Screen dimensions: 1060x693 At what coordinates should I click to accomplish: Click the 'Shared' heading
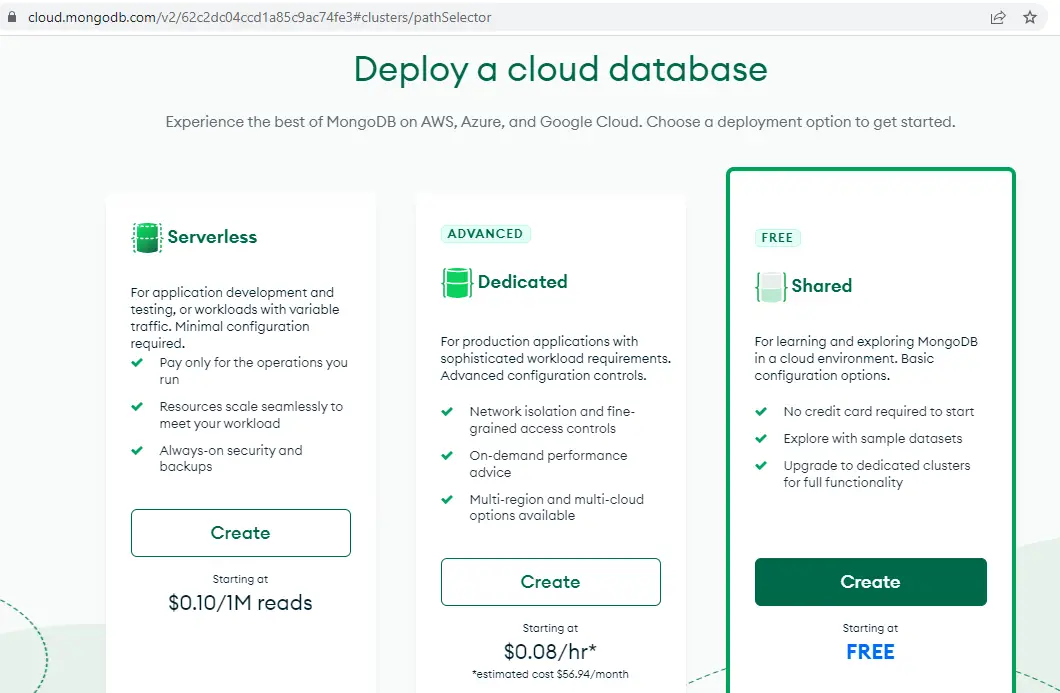[x=822, y=286]
